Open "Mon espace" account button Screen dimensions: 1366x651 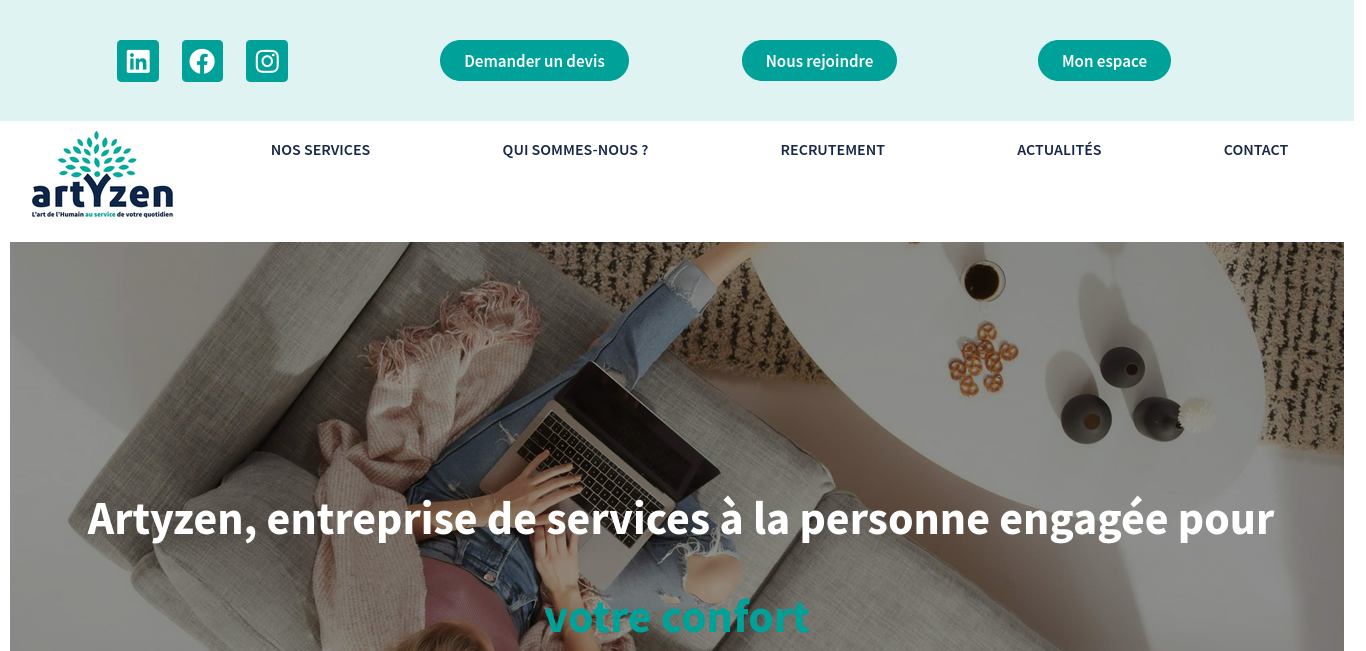pyautogui.click(x=1104, y=61)
